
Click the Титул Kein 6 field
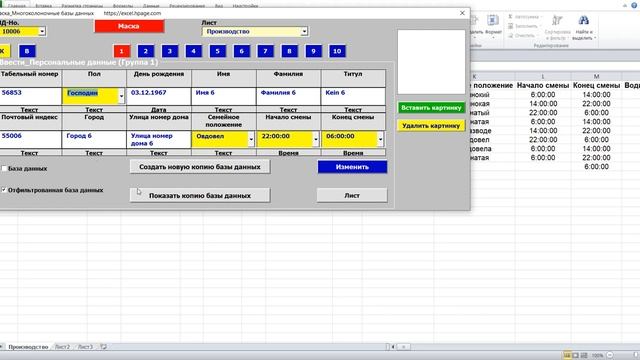click(x=353, y=96)
